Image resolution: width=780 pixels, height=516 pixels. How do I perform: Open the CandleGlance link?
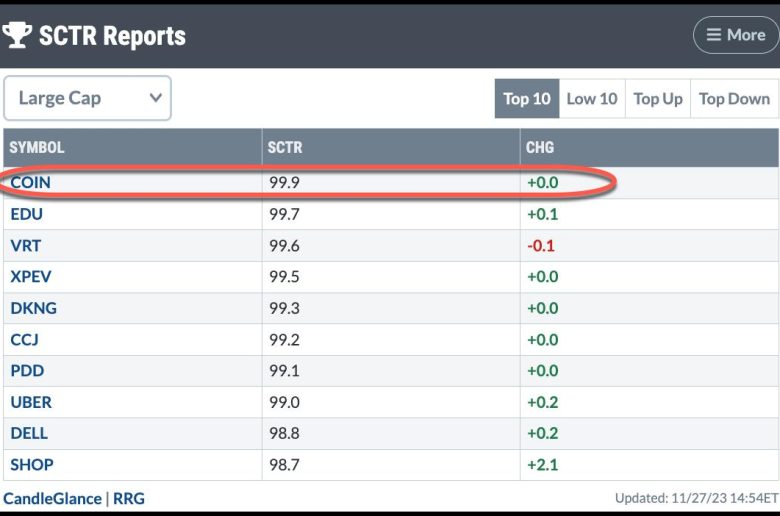52,499
